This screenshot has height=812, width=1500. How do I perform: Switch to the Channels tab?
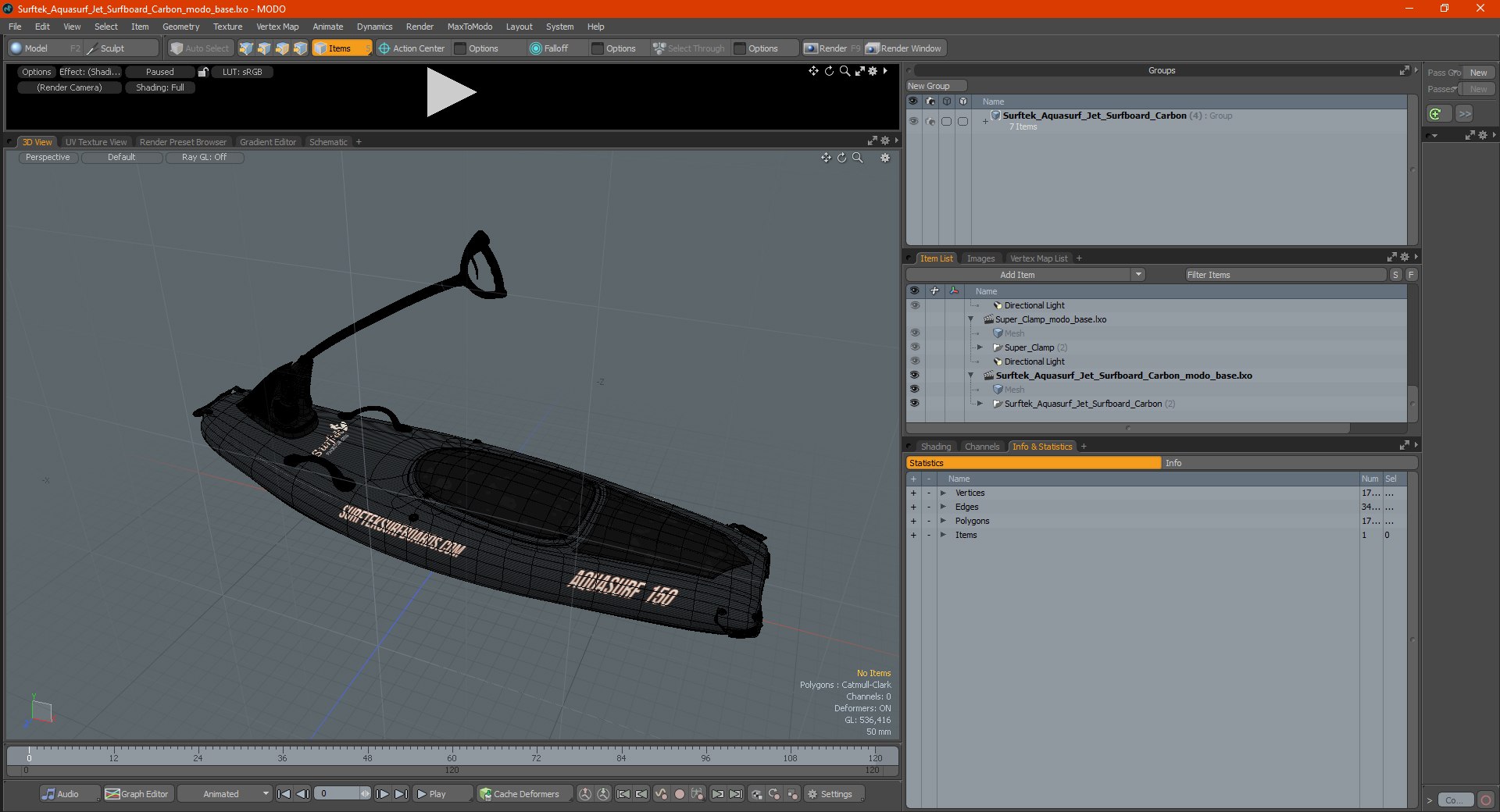pos(982,447)
